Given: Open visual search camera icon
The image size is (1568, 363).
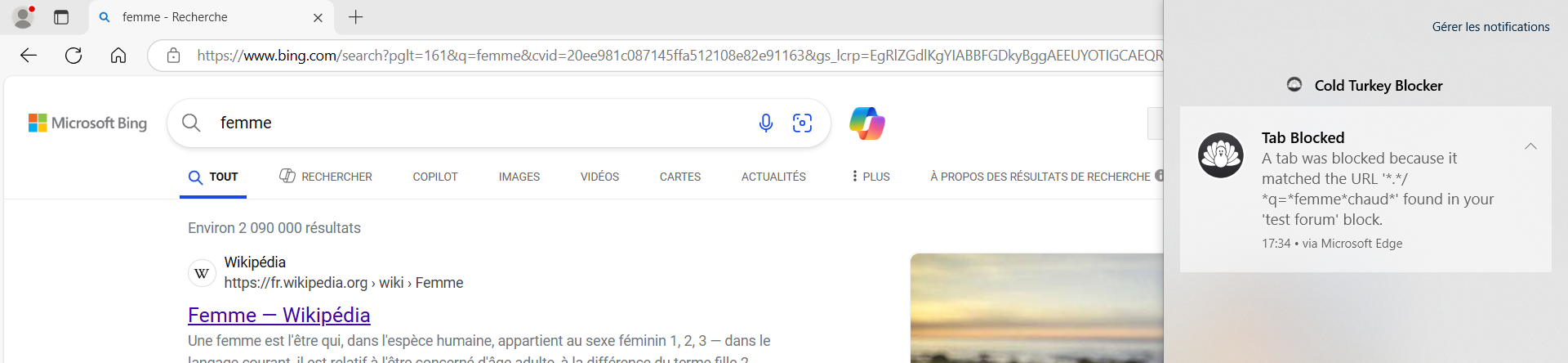Looking at the screenshot, I should (803, 123).
